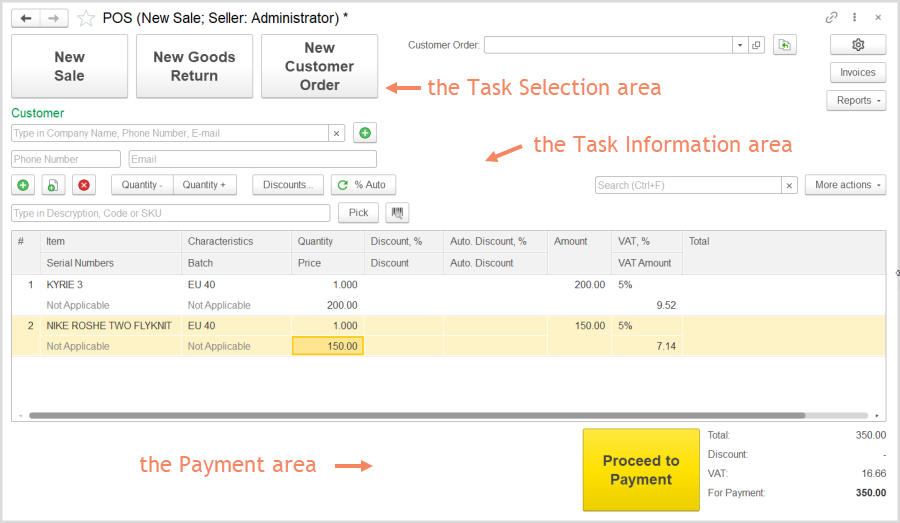Click the Phone Number input field

click(66, 159)
